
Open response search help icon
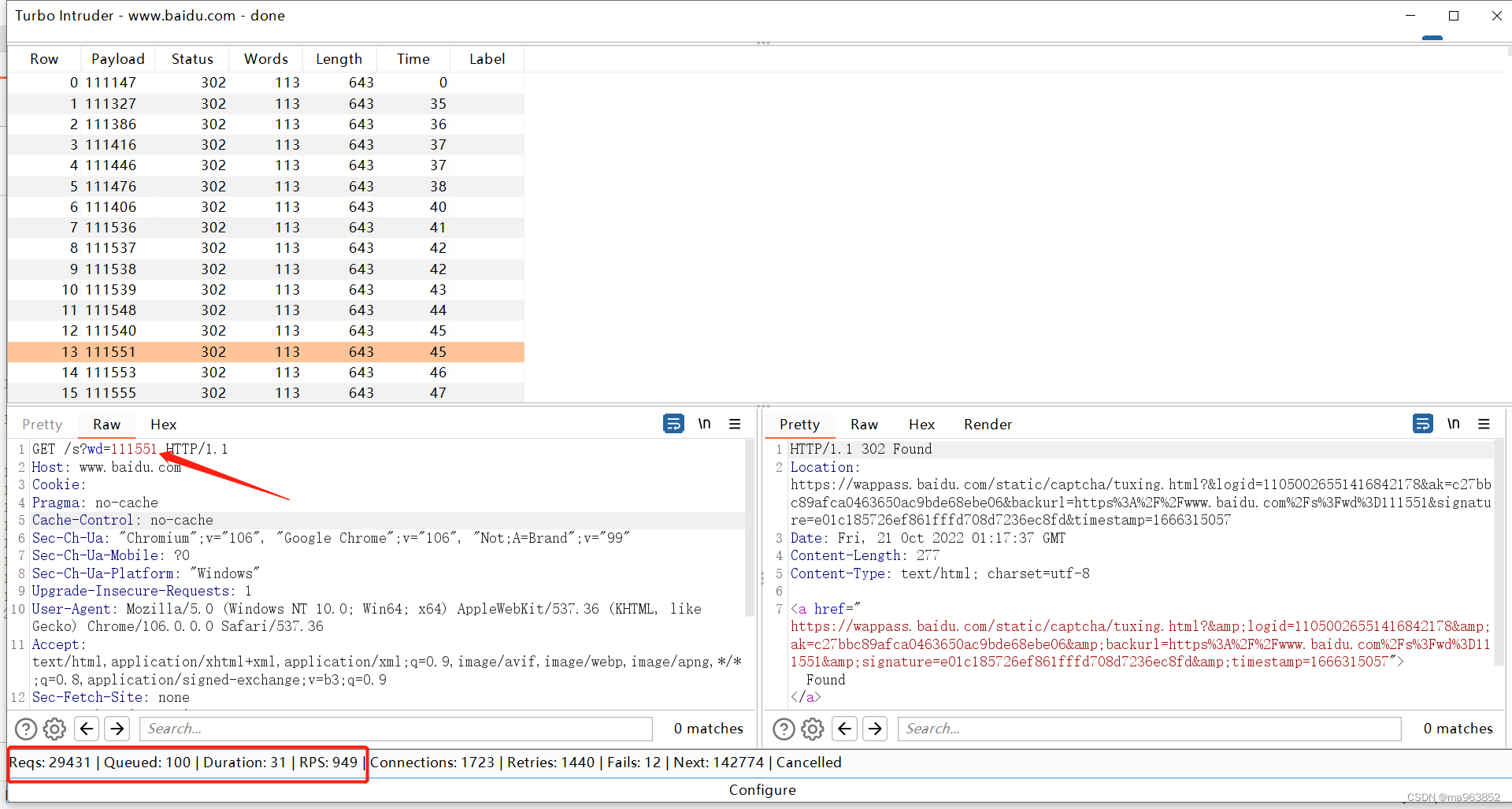[784, 729]
